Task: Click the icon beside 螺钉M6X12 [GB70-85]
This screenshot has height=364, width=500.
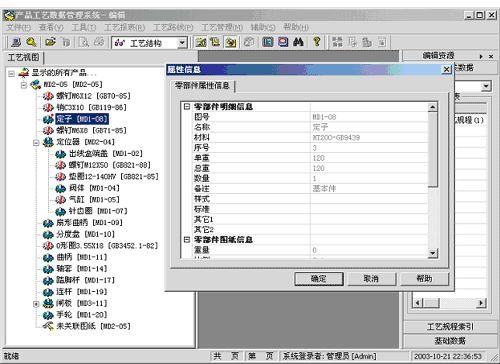Action: (x=48, y=96)
